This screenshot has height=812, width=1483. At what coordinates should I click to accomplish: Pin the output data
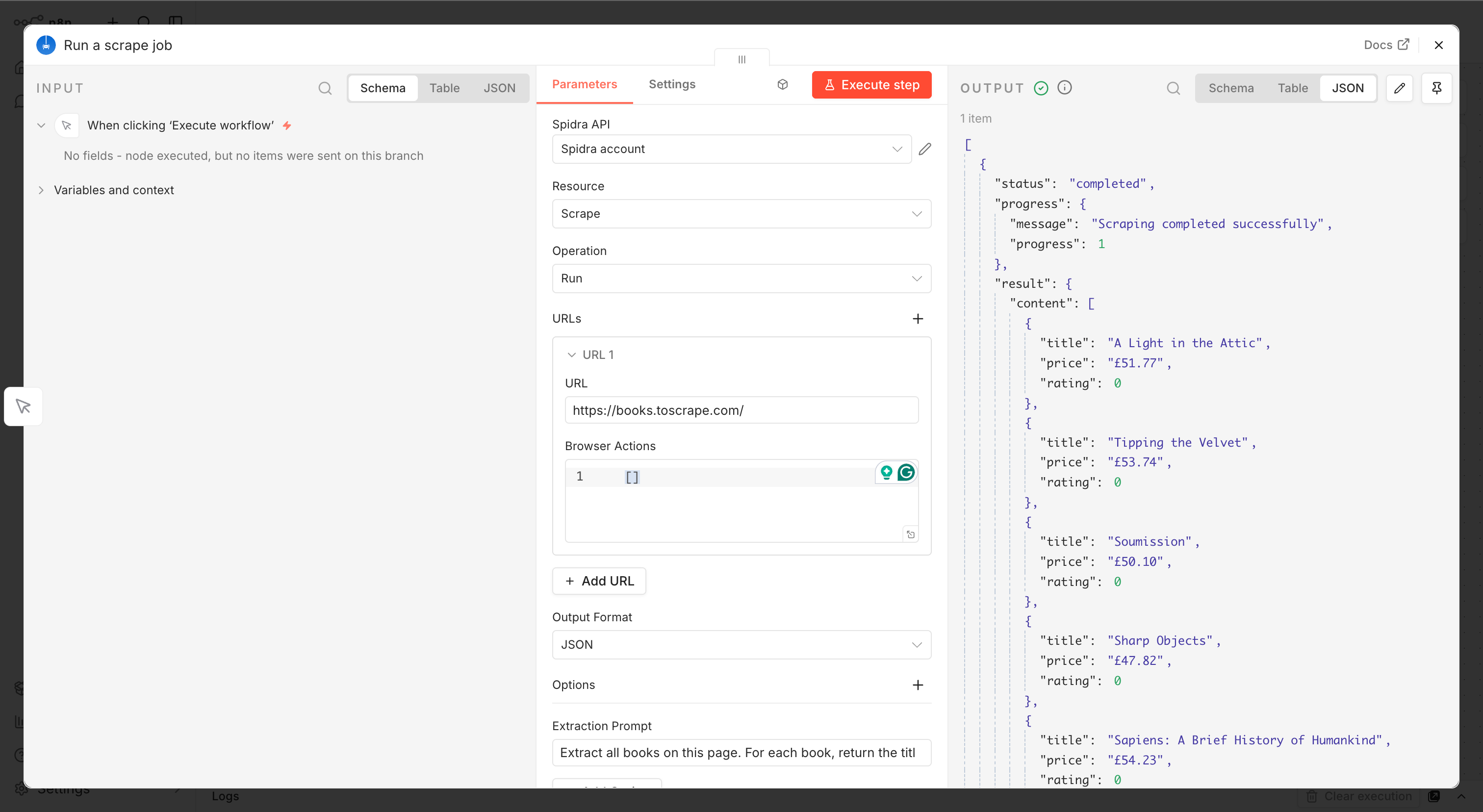(1436, 88)
